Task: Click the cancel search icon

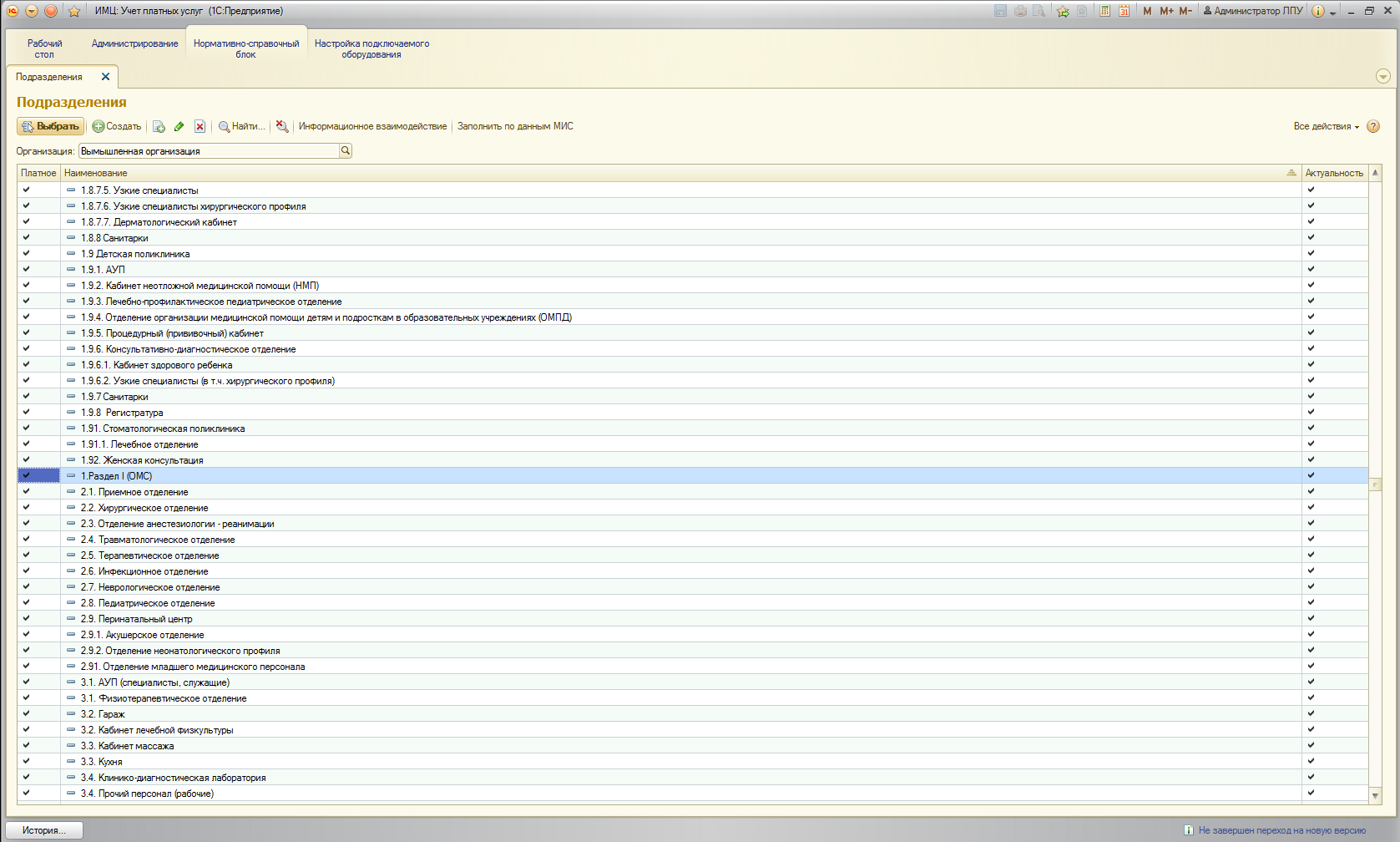Action: click(282, 127)
